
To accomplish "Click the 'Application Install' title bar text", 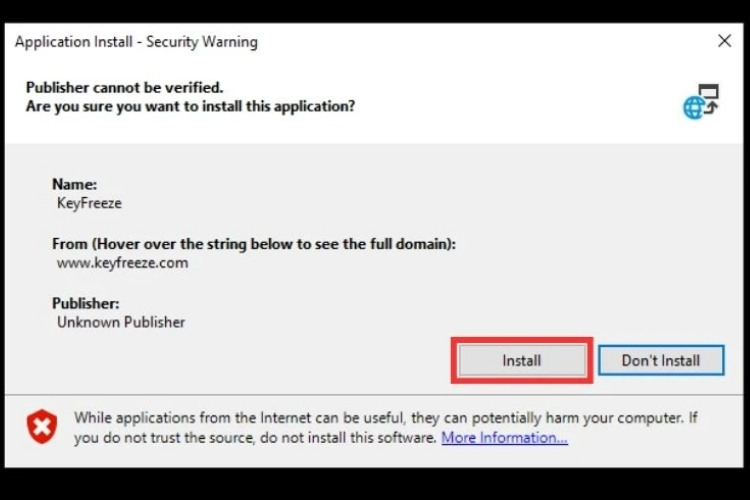I will click(76, 42).
